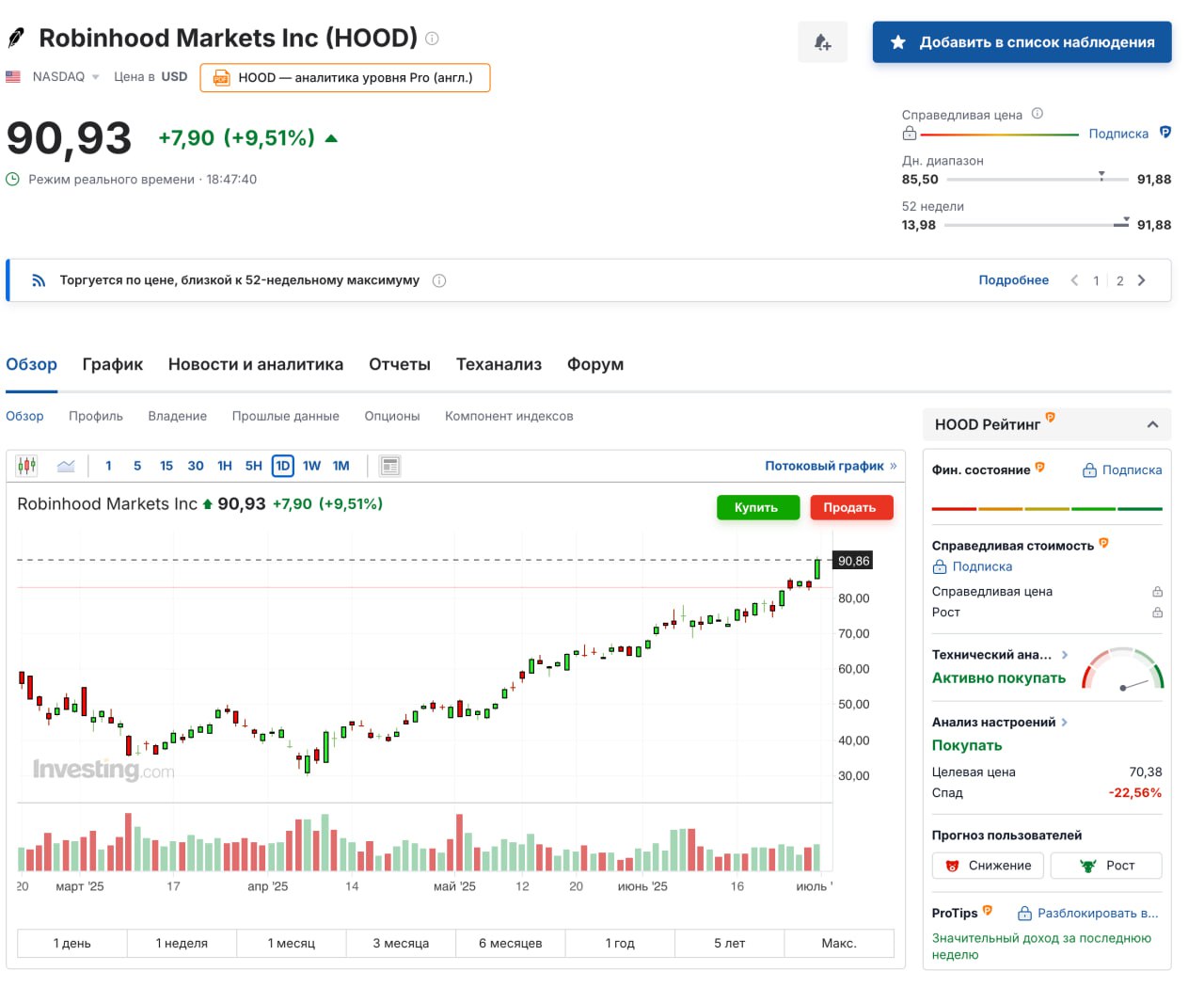Click lock icon in Рост row
Screen dimensions: 1204x987
click(1157, 613)
